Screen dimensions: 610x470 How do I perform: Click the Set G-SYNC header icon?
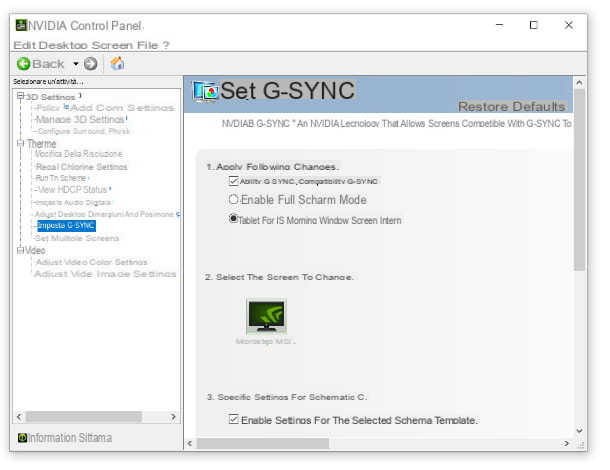coord(205,92)
